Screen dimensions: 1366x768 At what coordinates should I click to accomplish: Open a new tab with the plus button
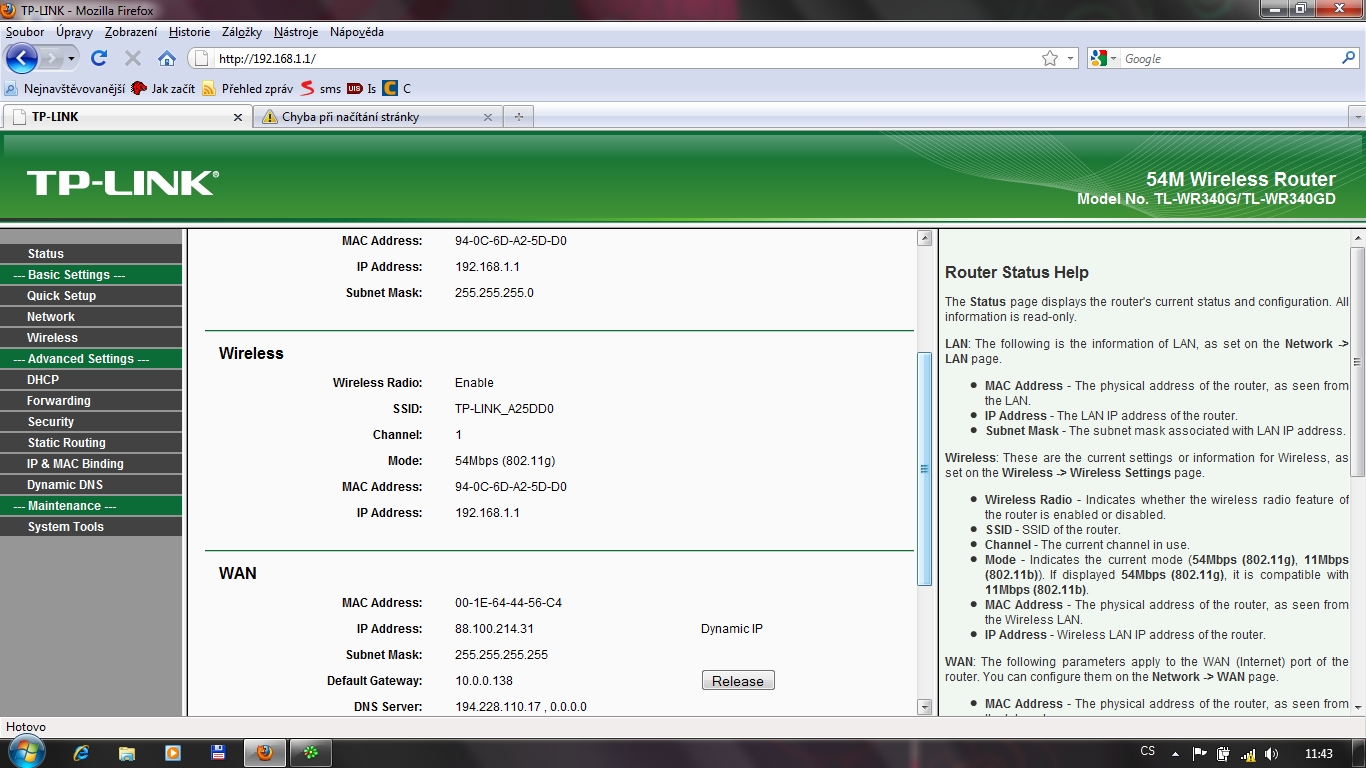coord(518,117)
